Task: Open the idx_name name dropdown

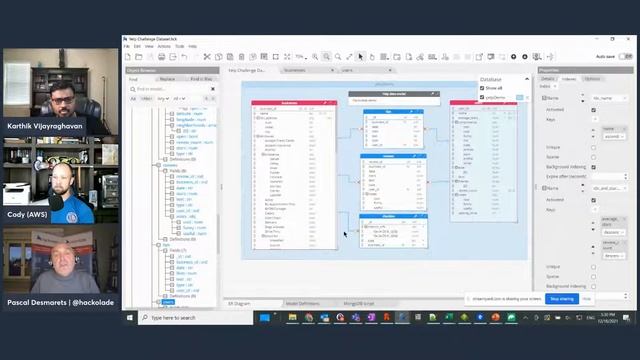Action: 610,98
